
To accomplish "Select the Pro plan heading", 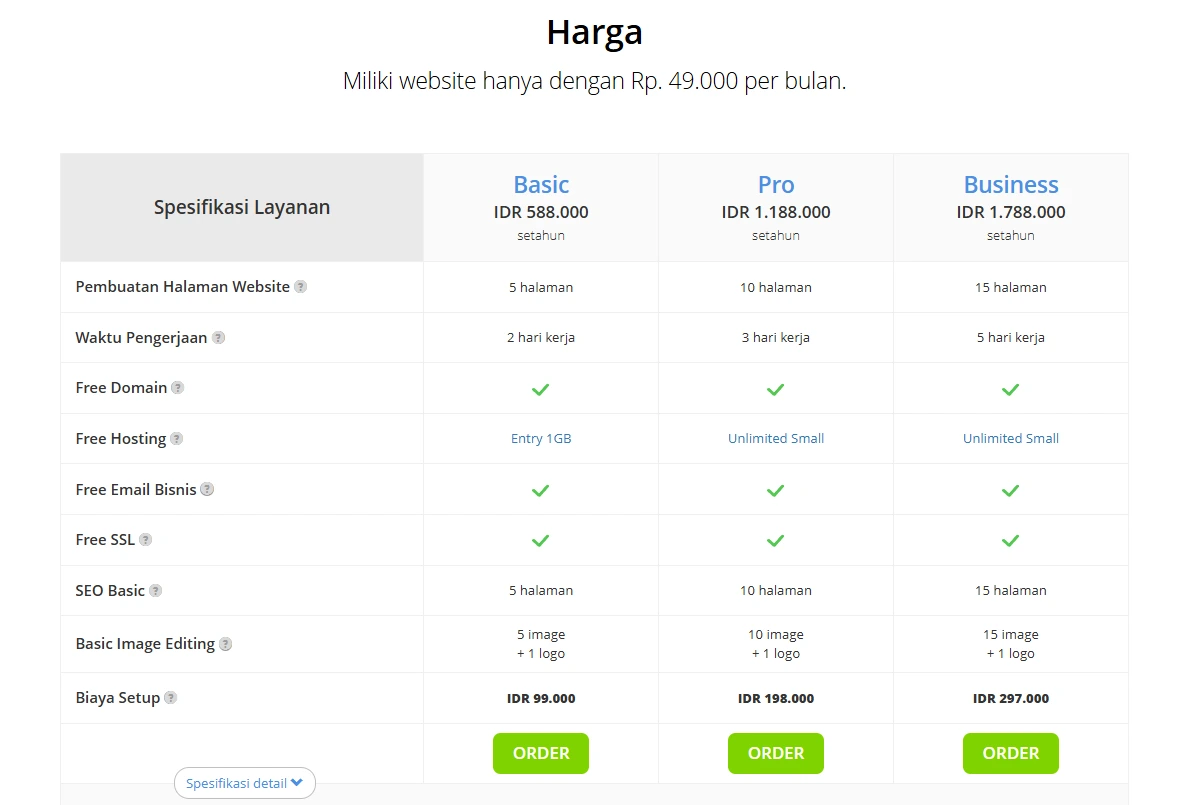I will coord(775,185).
